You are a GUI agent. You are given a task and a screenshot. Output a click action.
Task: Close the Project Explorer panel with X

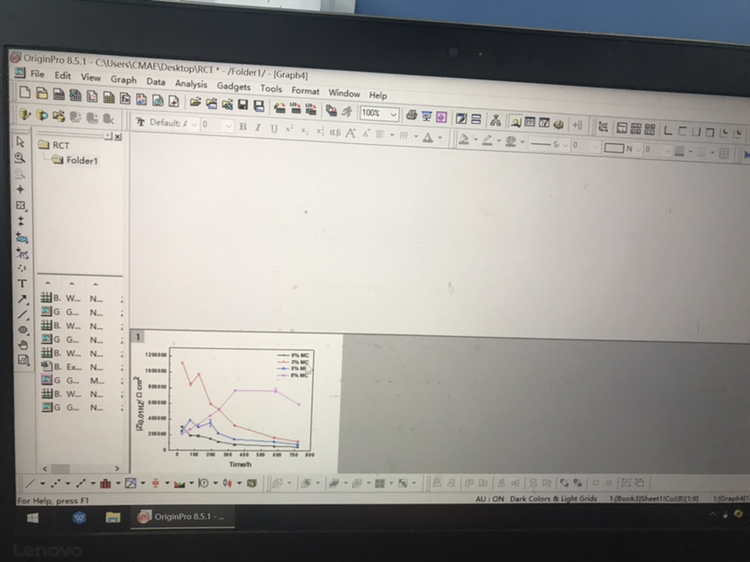pyautogui.click(x=118, y=137)
